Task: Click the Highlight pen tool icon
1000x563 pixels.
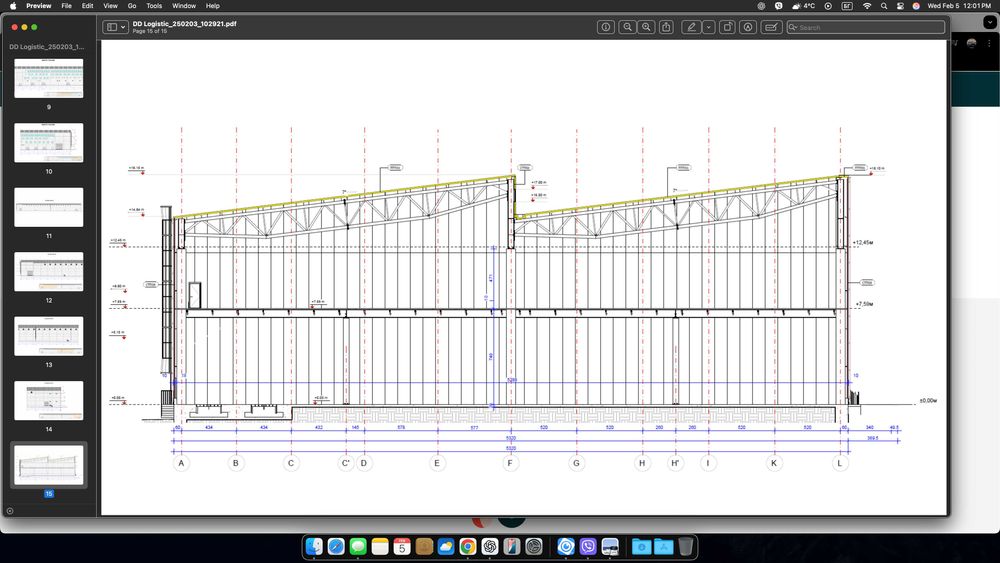Action: click(691, 27)
